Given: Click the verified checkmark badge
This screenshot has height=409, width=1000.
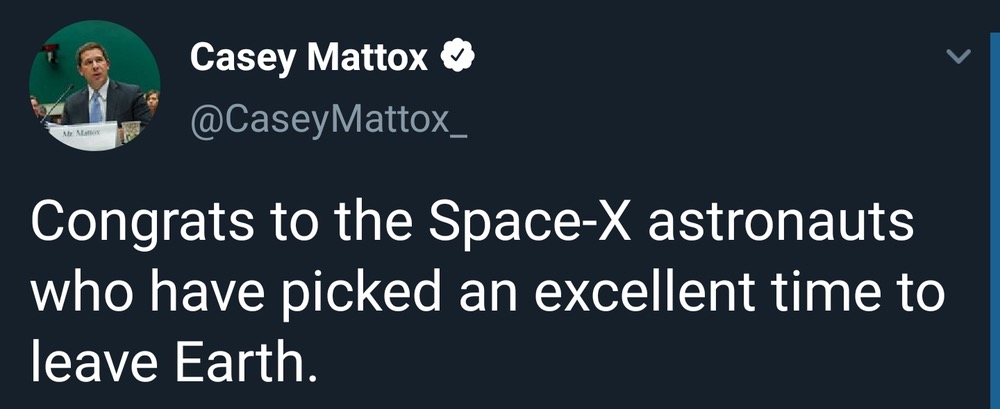Looking at the screenshot, I should click(456, 59).
